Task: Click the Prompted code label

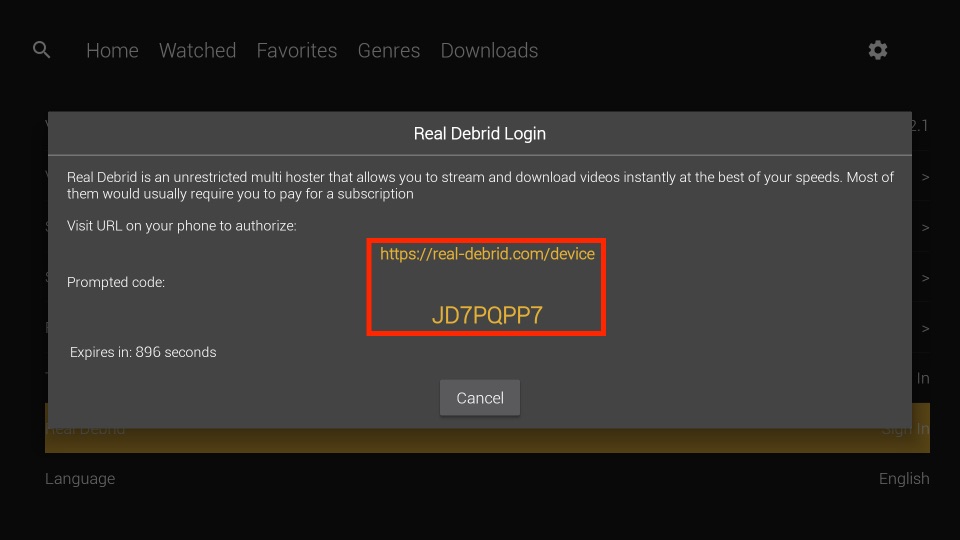Action: click(116, 282)
